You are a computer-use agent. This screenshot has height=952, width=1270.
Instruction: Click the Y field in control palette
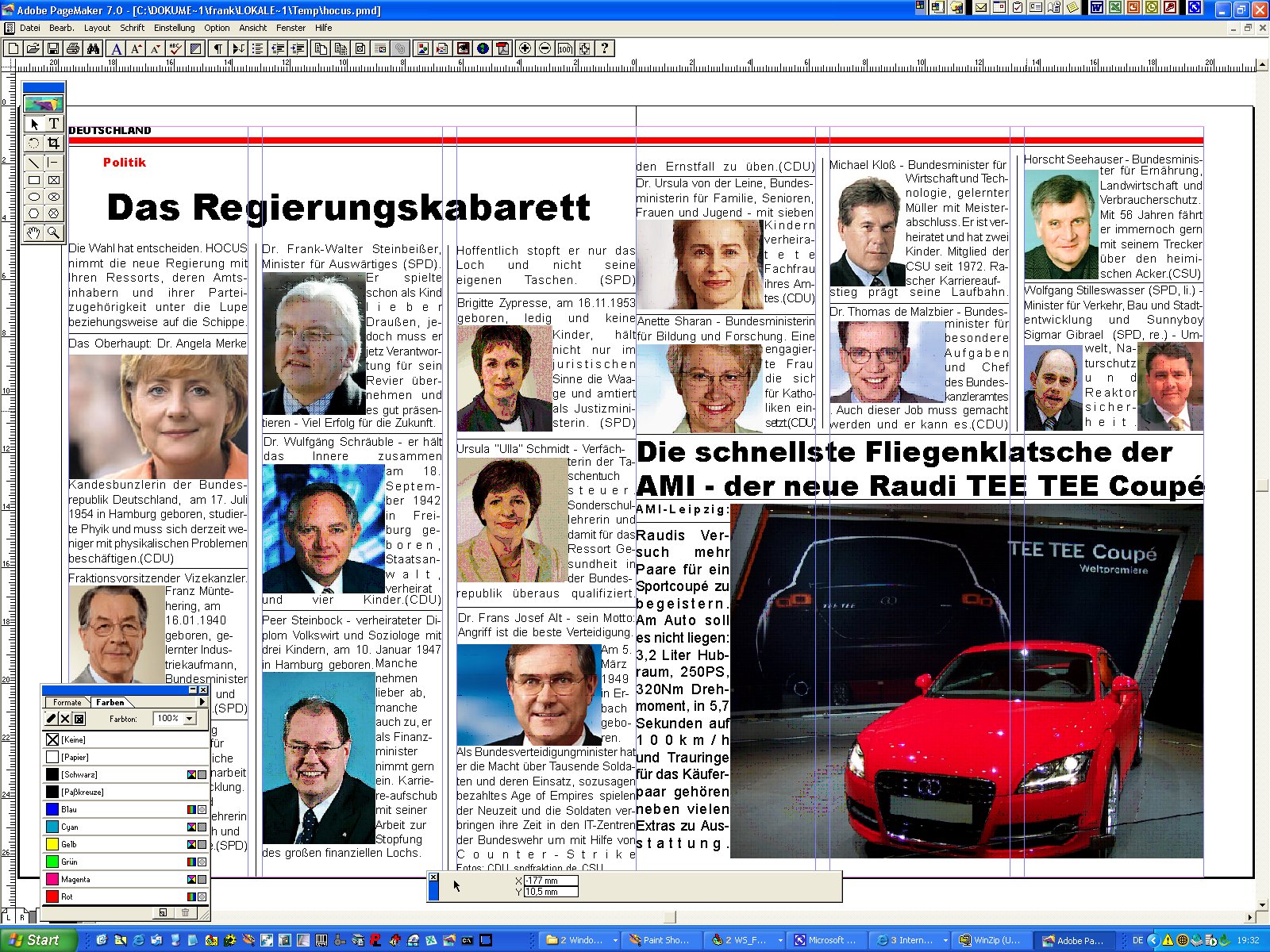tap(550, 892)
